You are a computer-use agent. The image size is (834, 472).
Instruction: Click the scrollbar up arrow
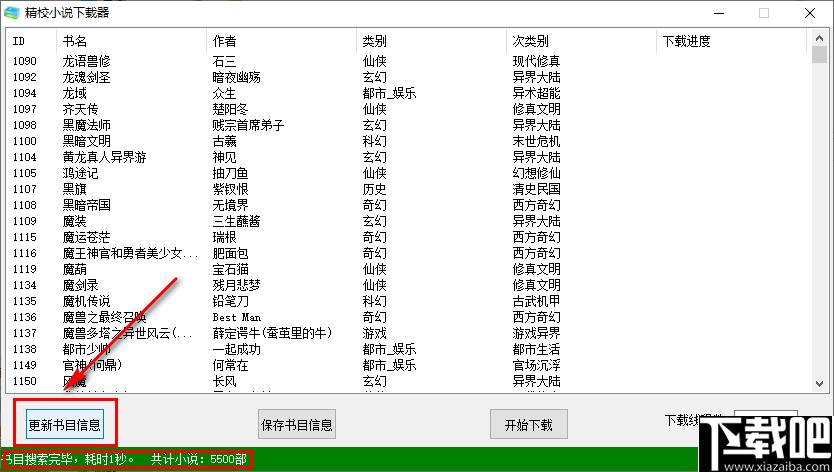[819, 39]
